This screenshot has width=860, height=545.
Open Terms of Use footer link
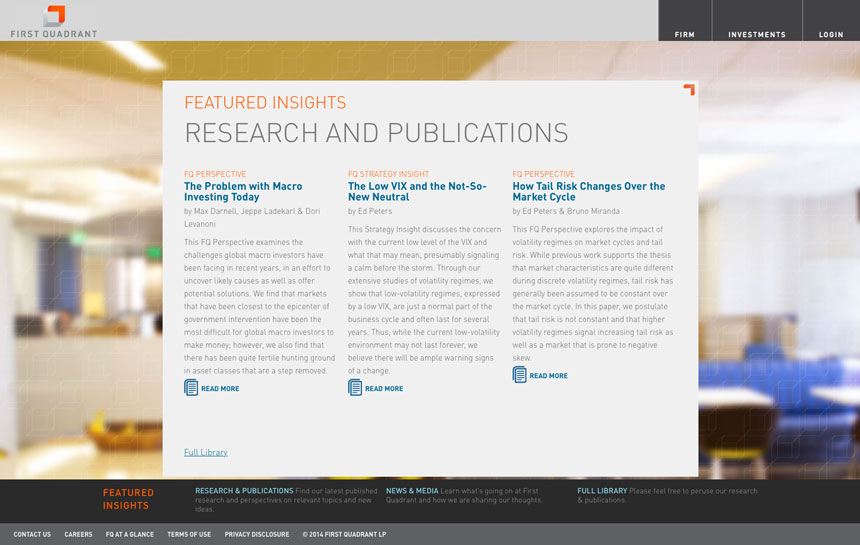[x=189, y=534]
